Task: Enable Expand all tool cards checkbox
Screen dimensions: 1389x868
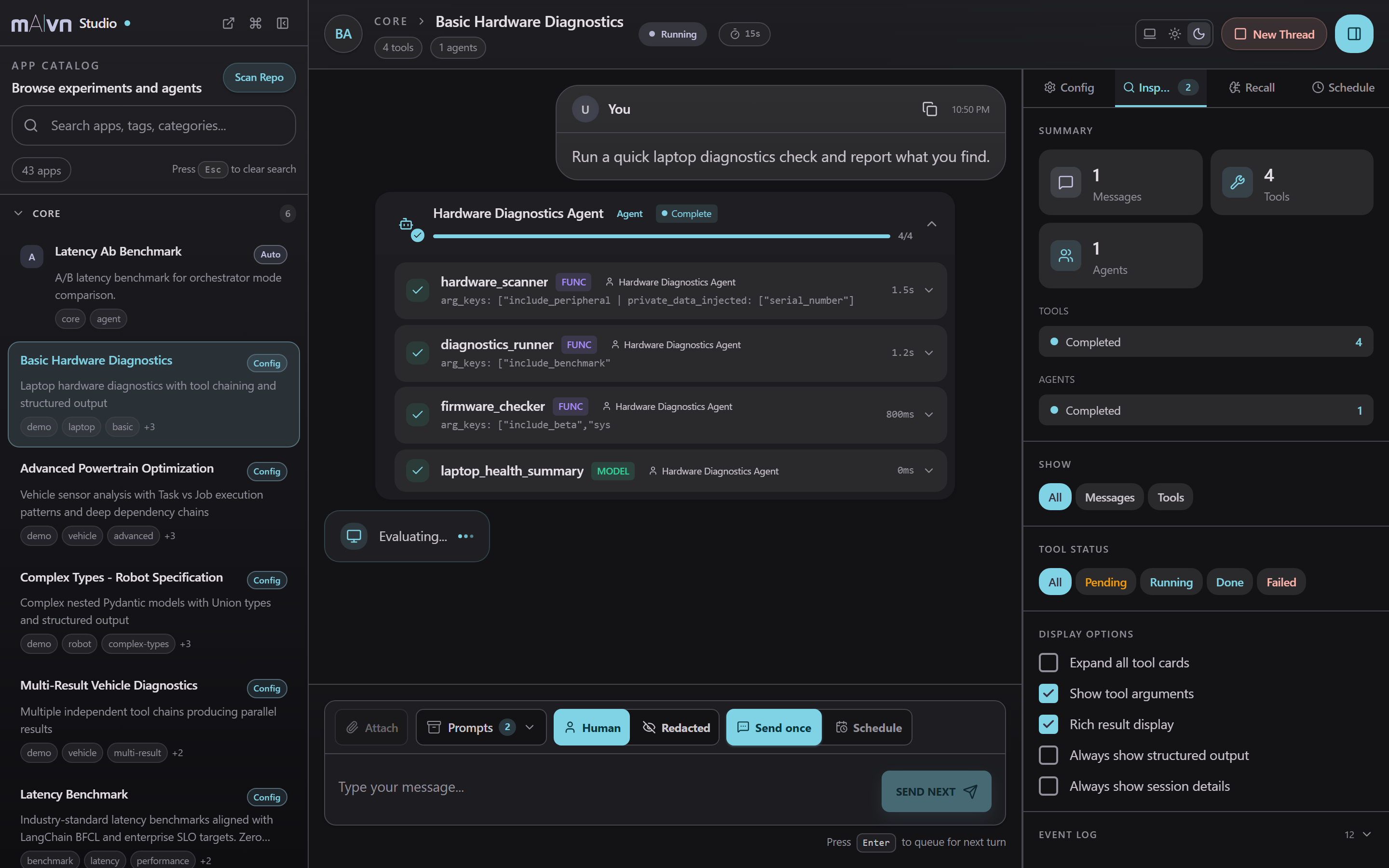Action: point(1049,663)
